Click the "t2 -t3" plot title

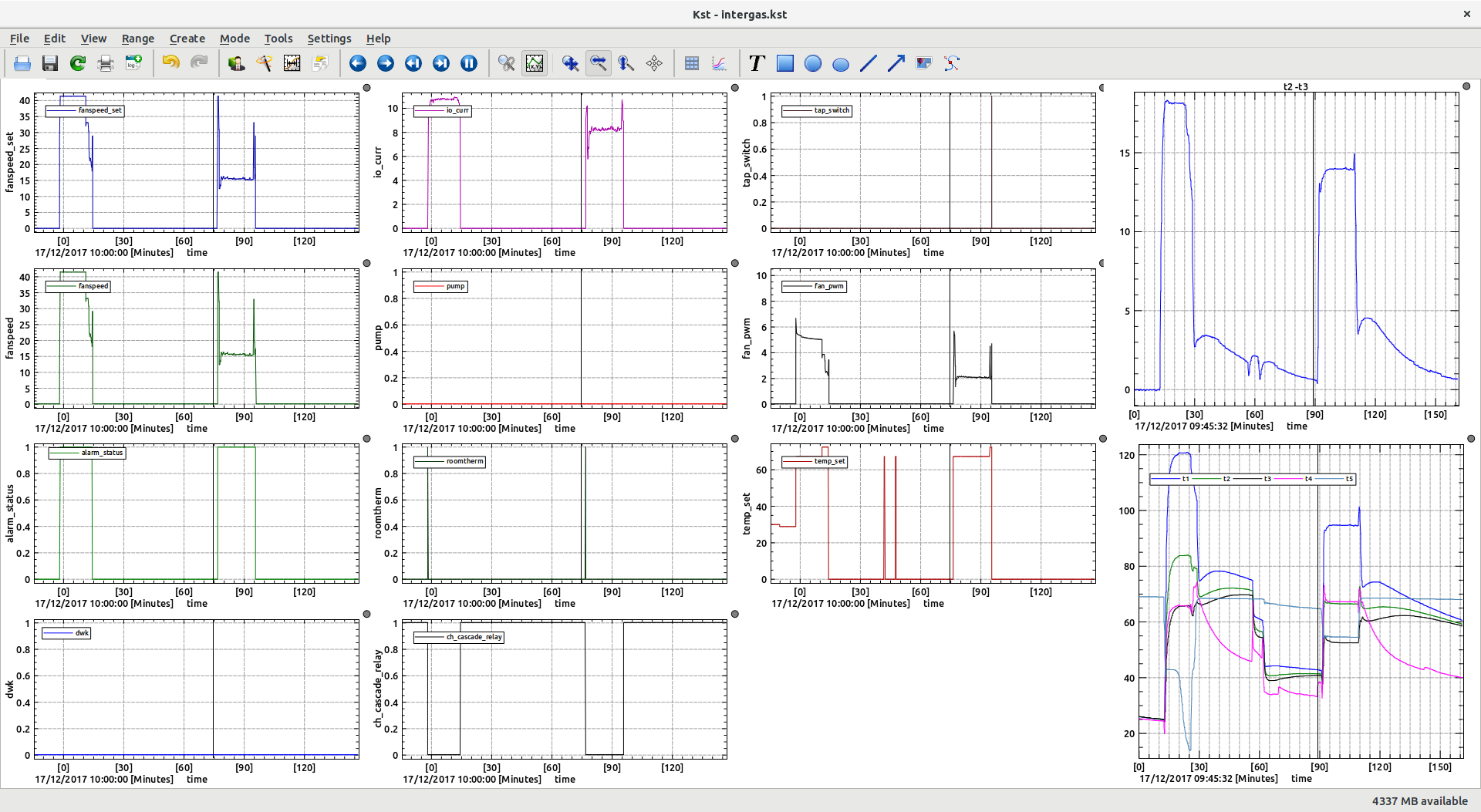point(1296,86)
